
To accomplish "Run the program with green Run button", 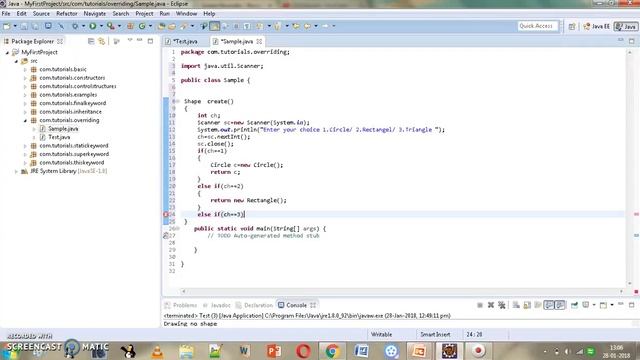I will click(x=93, y=26).
